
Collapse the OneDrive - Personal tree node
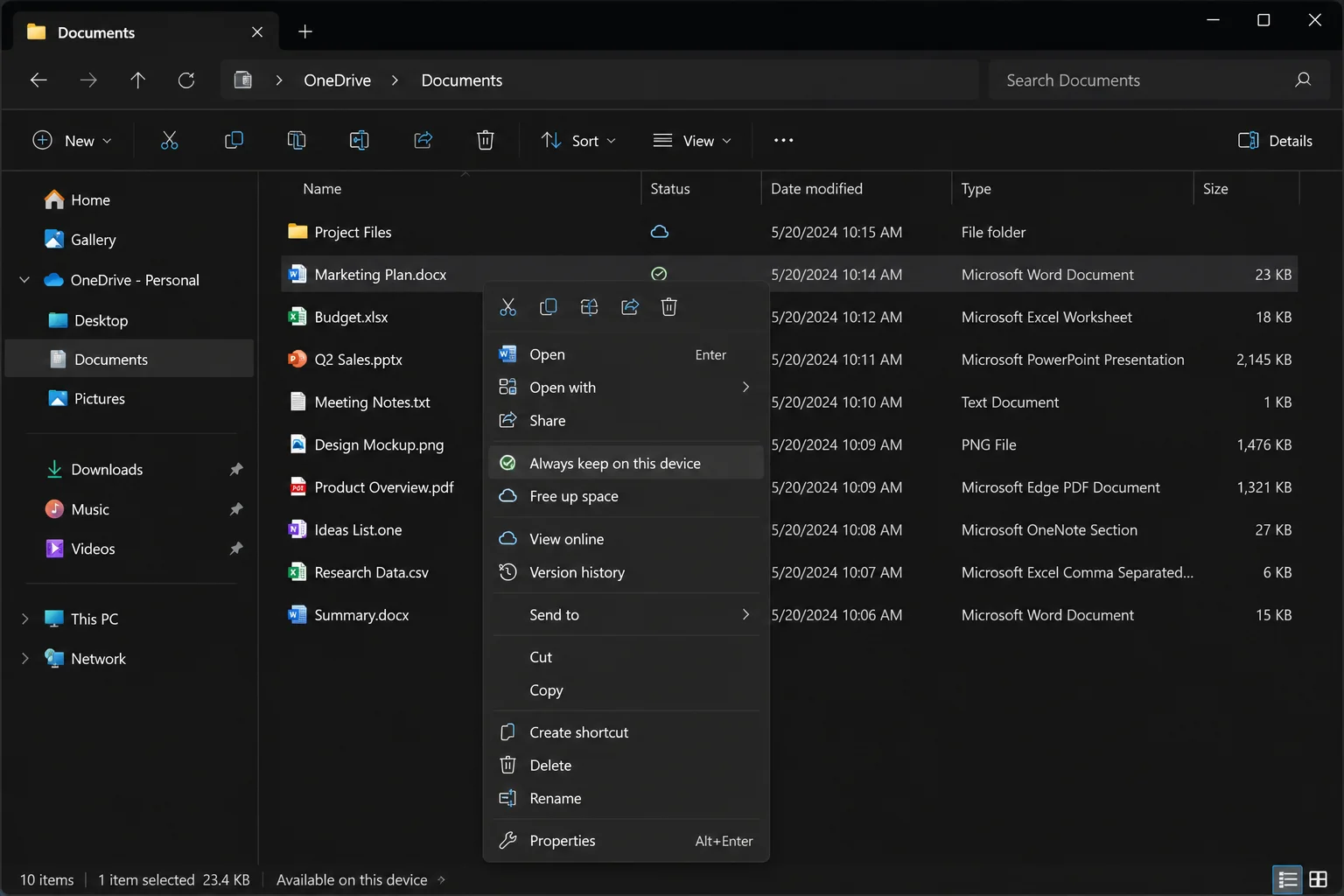(x=24, y=280)
